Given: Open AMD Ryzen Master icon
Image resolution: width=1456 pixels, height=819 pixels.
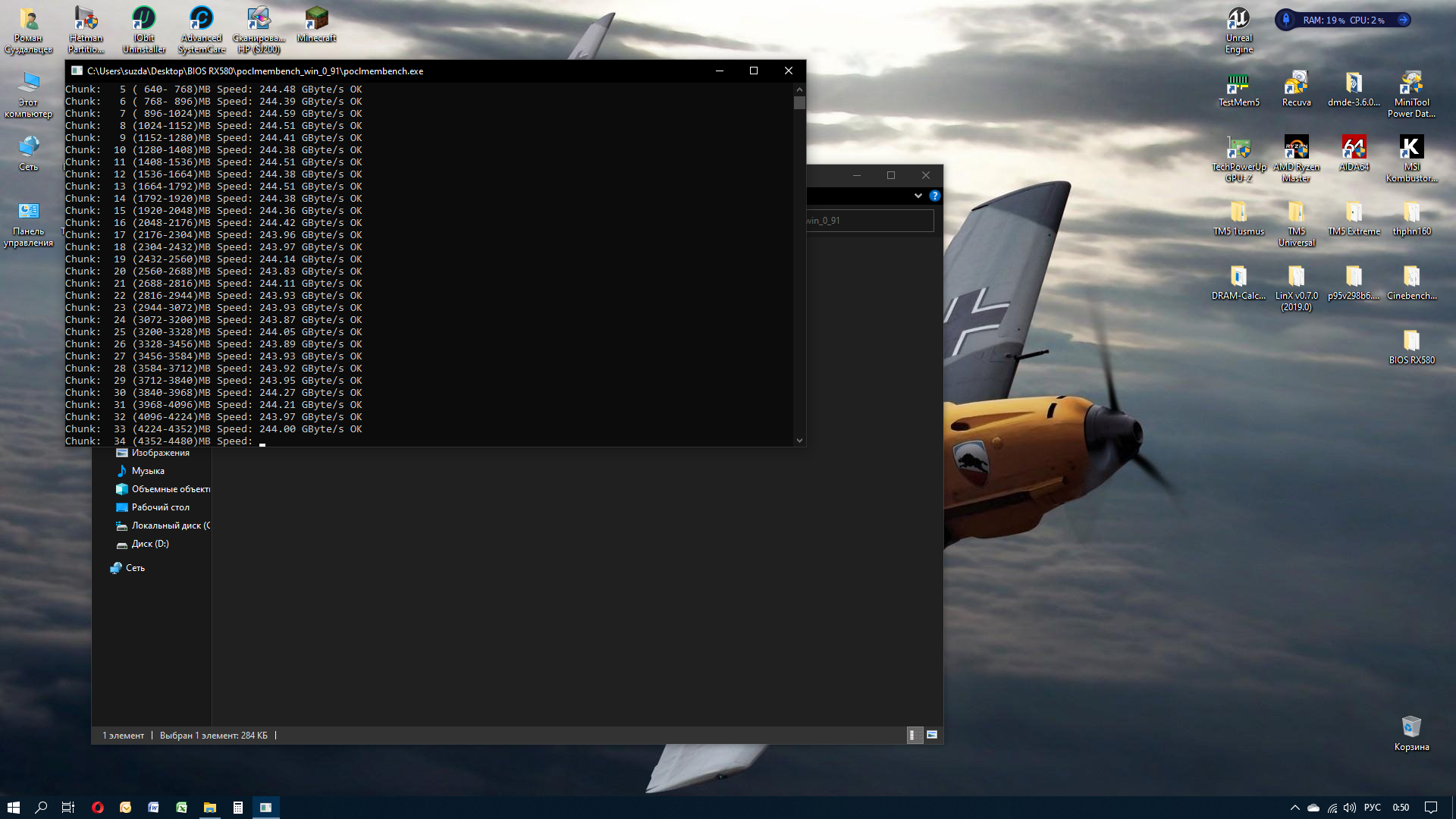Looking at the screenshot, I should pos(1296,148).
